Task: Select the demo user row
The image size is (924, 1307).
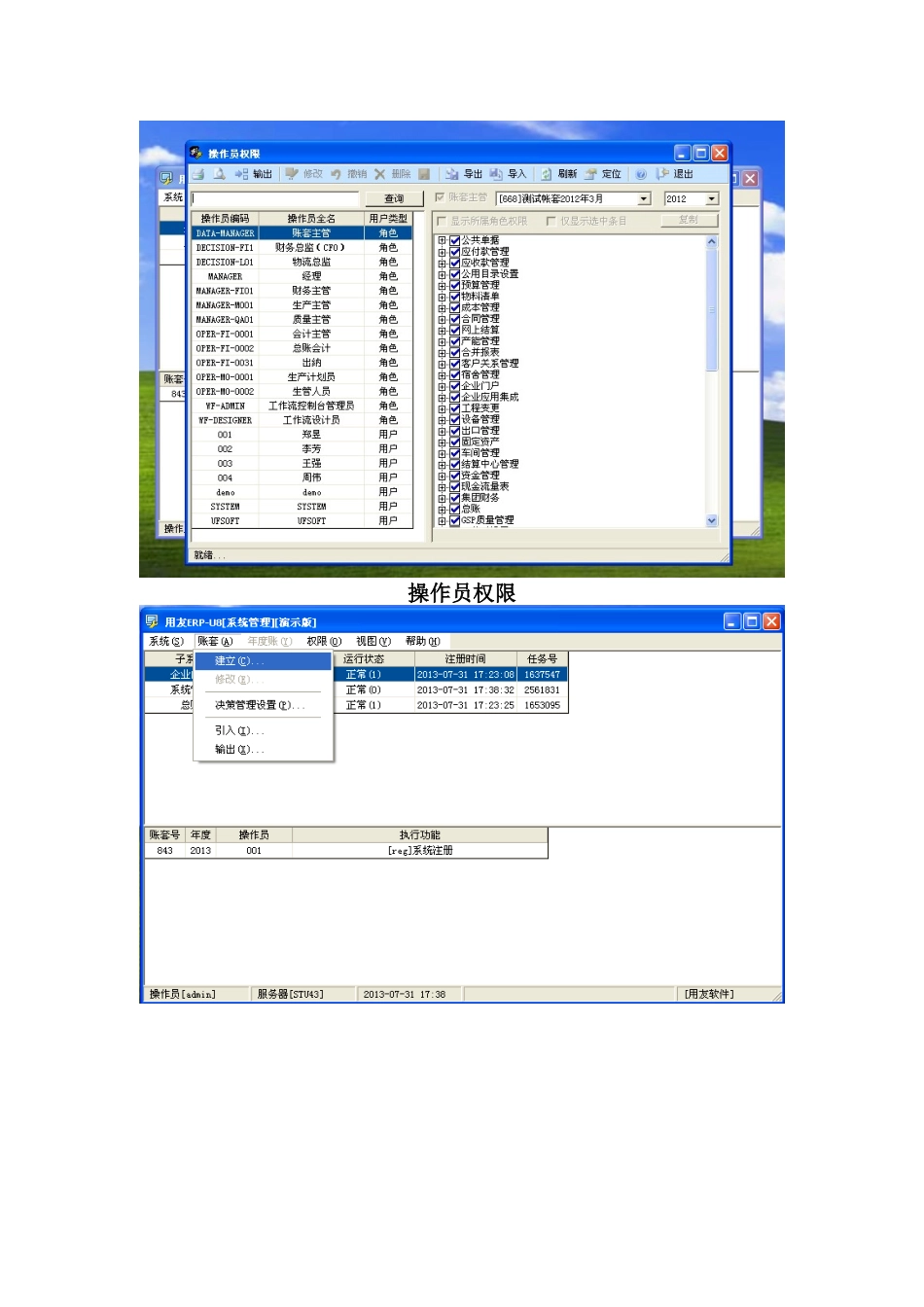Action: [x=302, y=492]
